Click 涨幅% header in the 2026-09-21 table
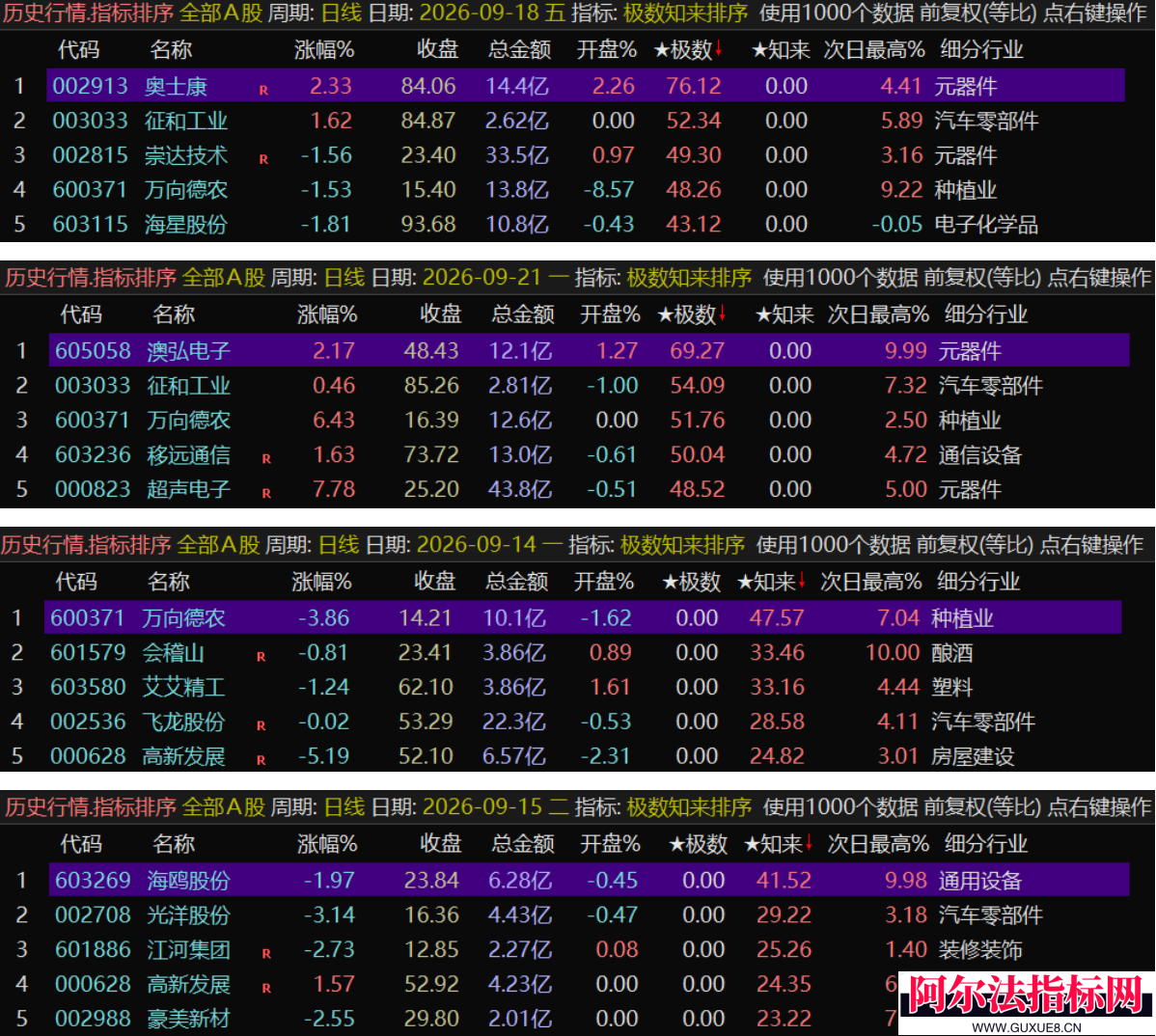Screen dimensions: 1156x1036 (327, 314)
